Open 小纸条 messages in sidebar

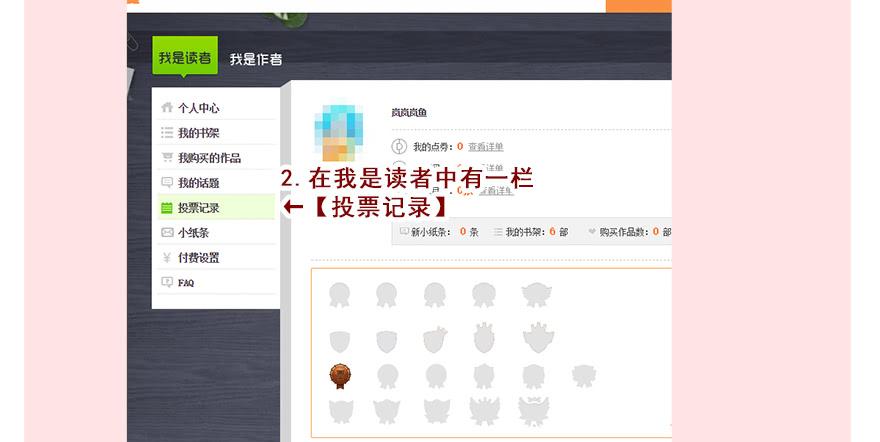[194, 233]
